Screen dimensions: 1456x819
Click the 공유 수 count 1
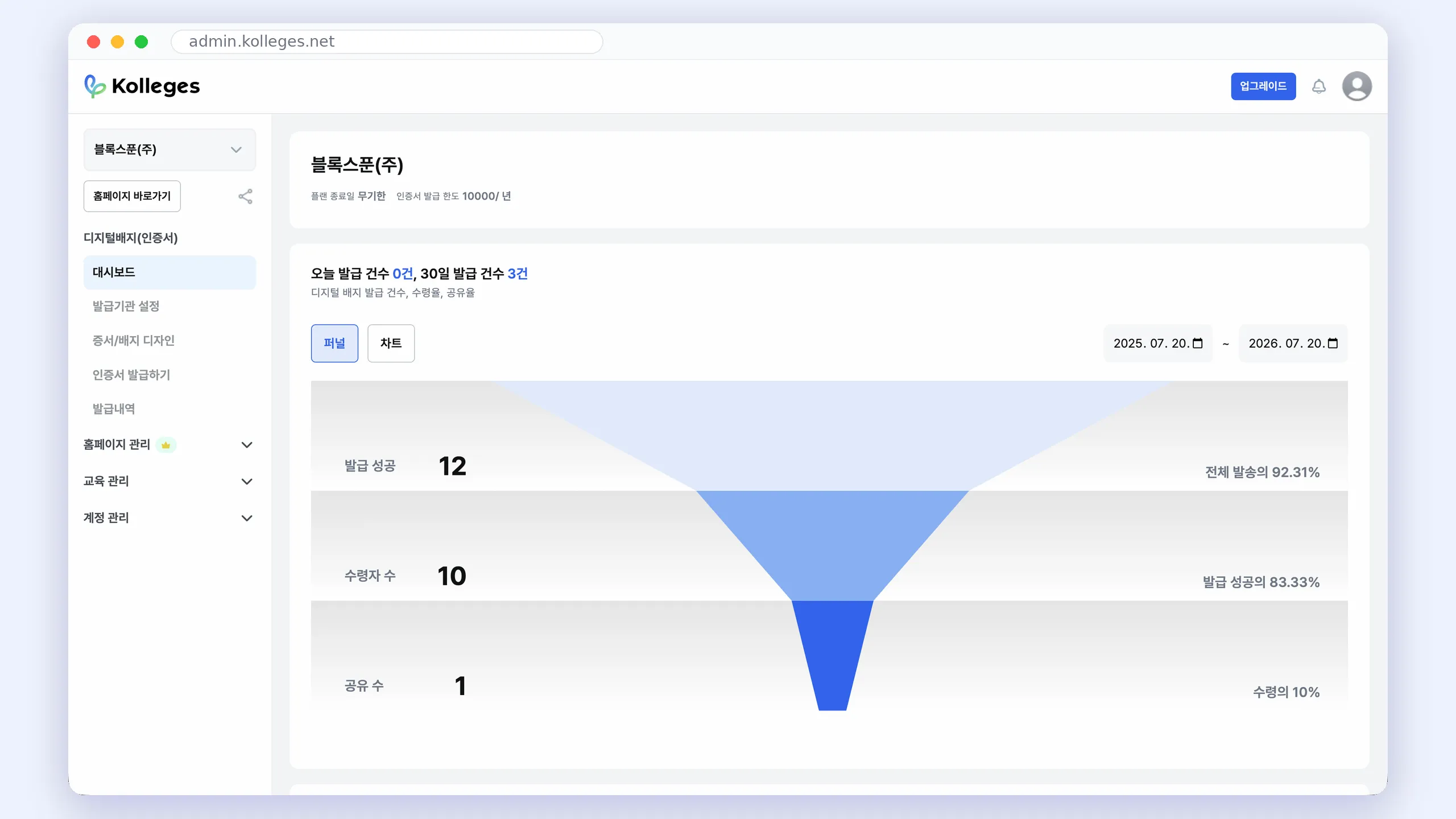tap(461, 686)
